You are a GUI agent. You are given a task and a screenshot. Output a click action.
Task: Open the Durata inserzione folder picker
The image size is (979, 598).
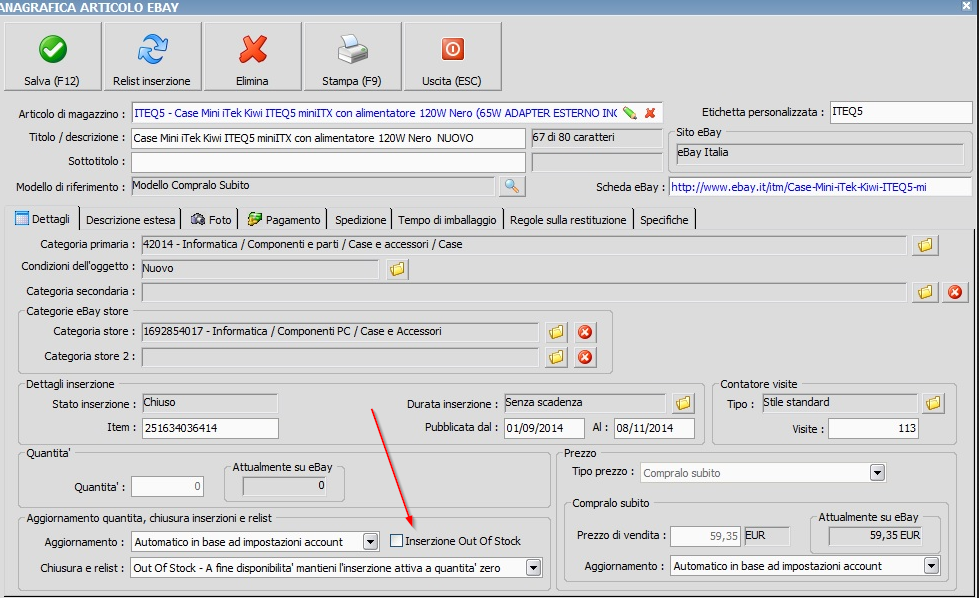[x=683, y=403]
